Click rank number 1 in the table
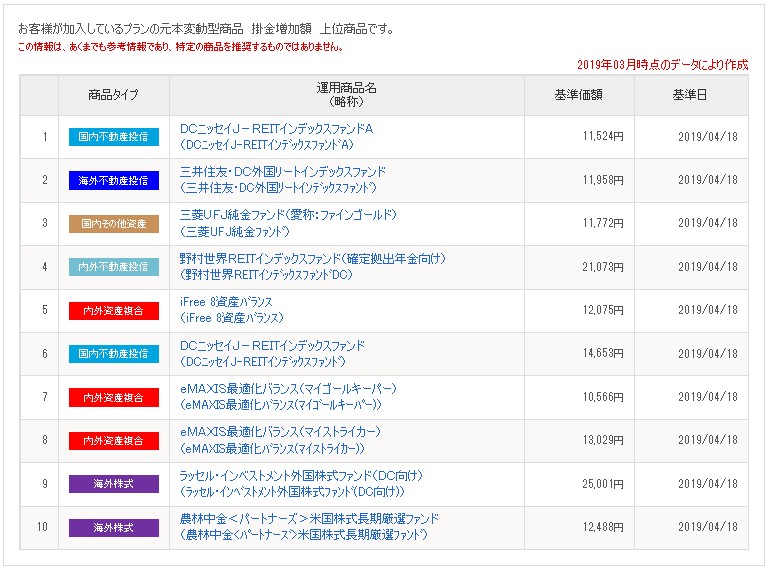 coord(45,136)
